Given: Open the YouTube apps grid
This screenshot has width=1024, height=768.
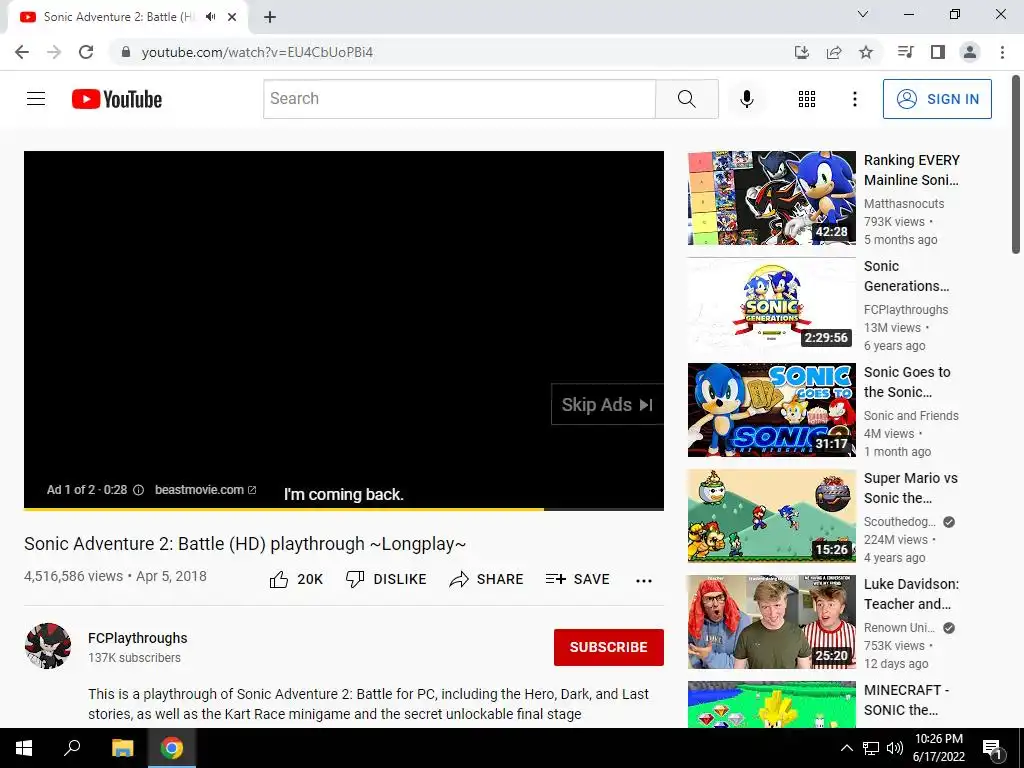Looking at the screenshot, I should coord(807,99).
